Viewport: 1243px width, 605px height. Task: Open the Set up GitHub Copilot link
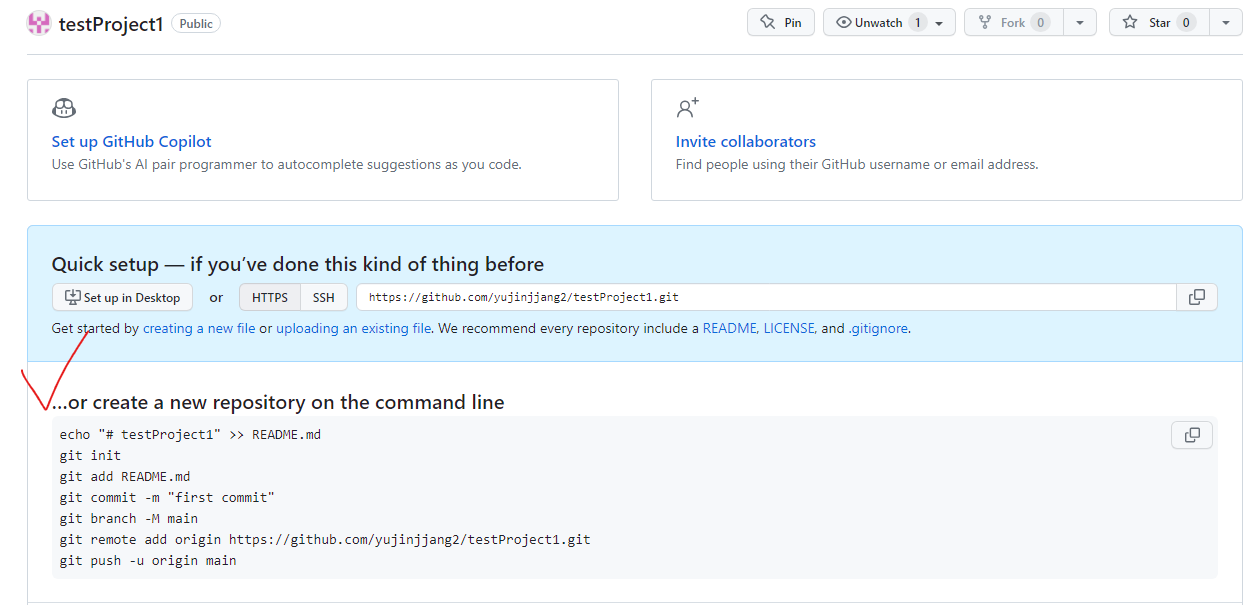coord(132,142)
